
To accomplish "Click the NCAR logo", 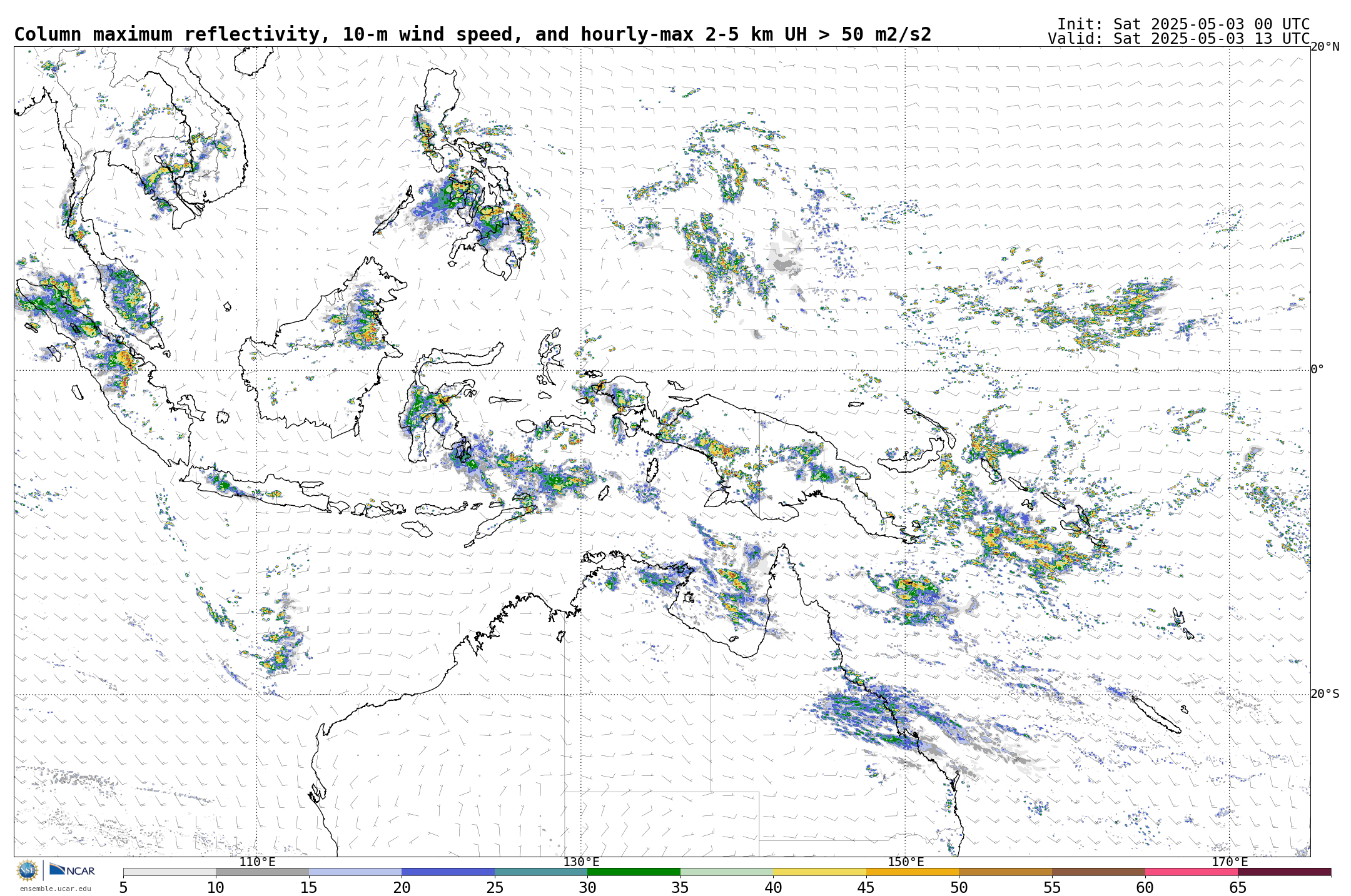I will pos(72,870).
